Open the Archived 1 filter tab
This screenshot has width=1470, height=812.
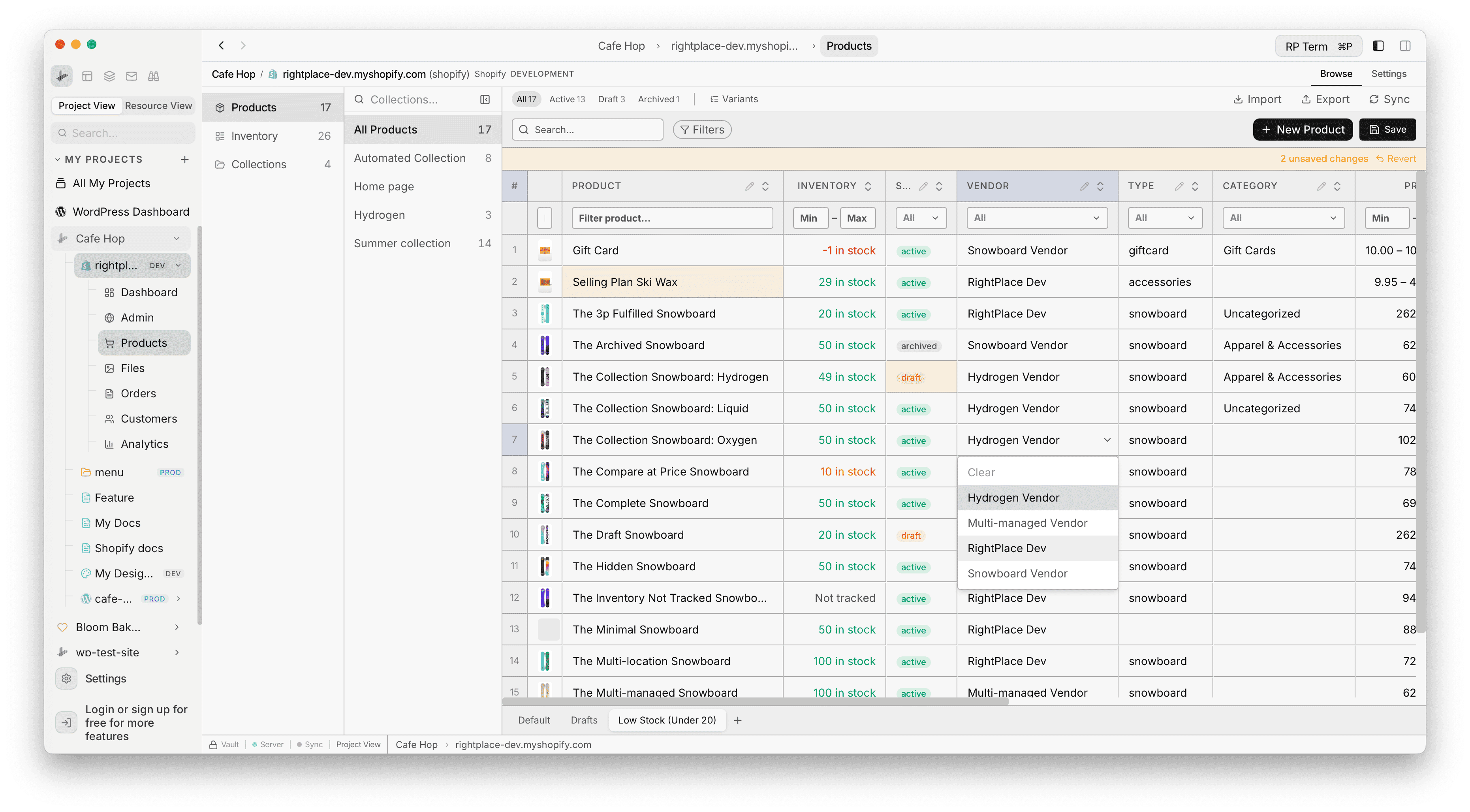658,99
